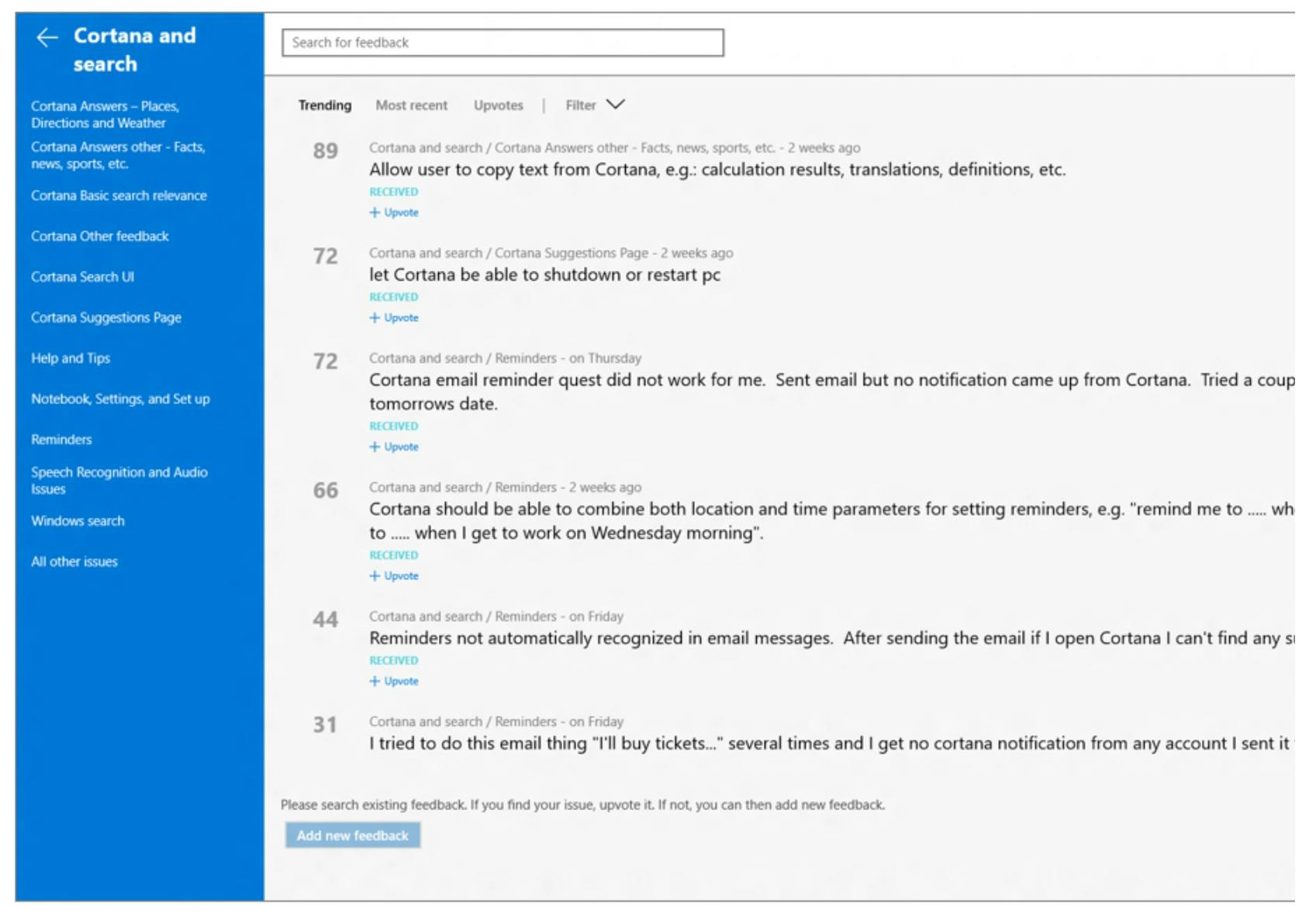Go to Cortana Suggestions Page category
This screenshot has width=1316, height=915.
tap(106, 318)
